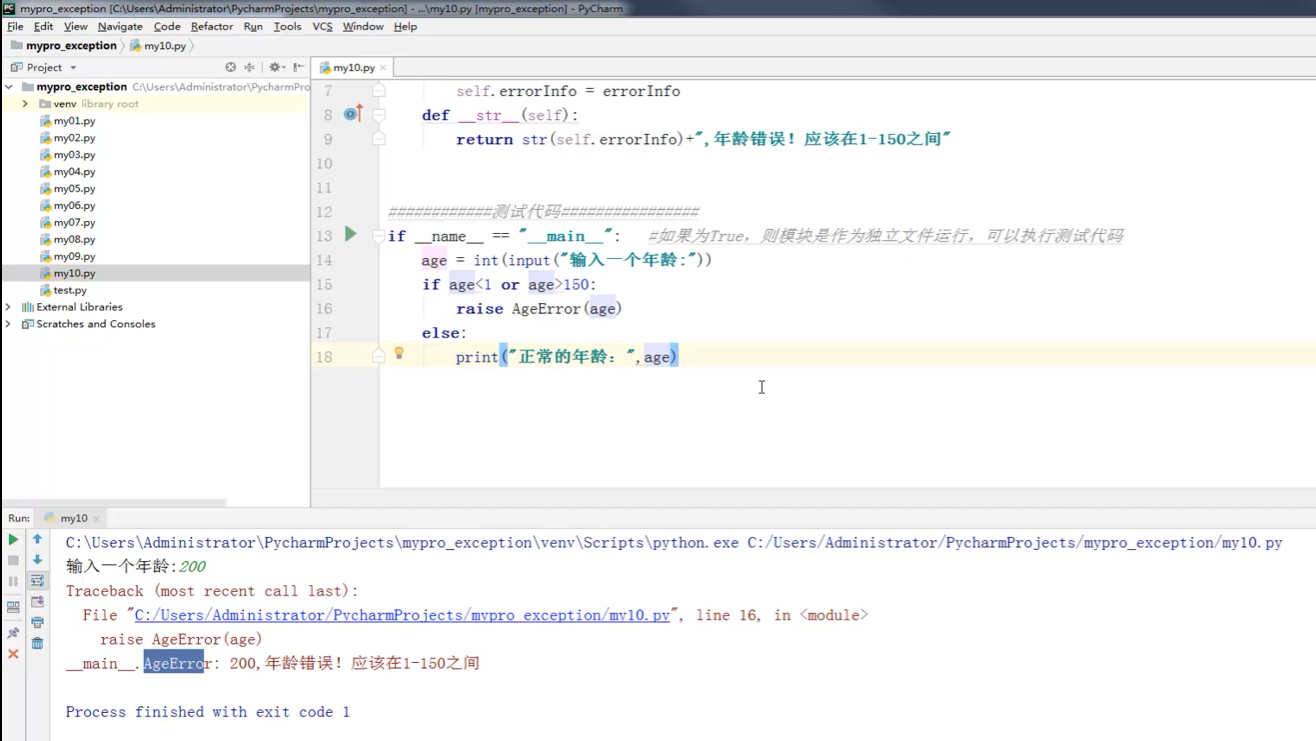
Task: Click the collapse all icon in Project panel
Action: [x=250, y=67]
